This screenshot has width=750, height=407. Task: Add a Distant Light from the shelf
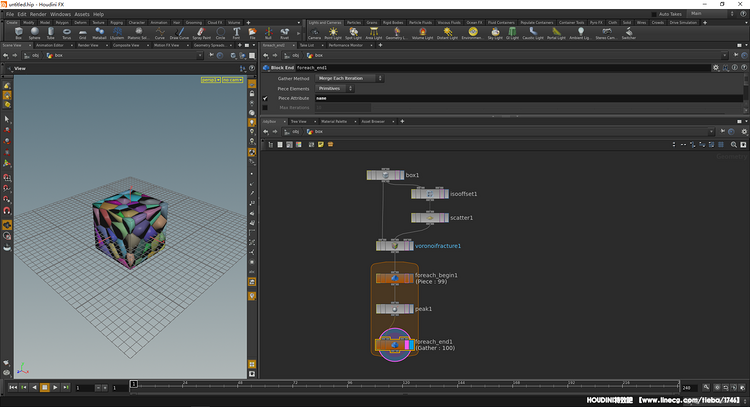447,33
